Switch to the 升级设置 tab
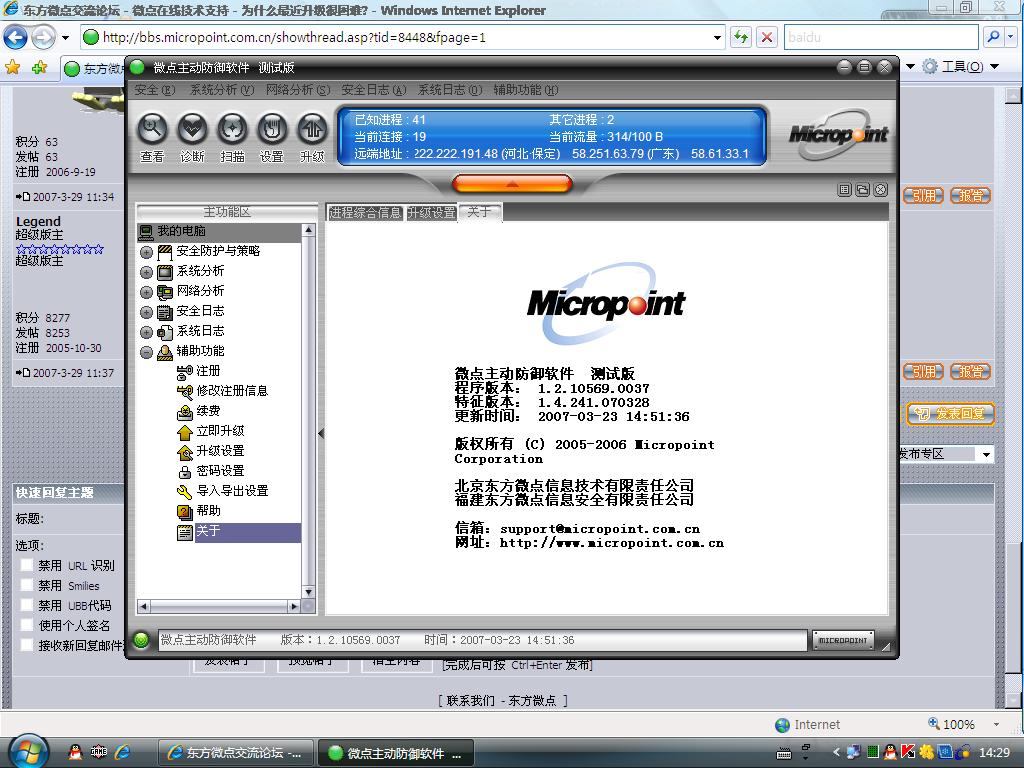The height and width of the screenshot is (768, 1024). pos(431,212)
